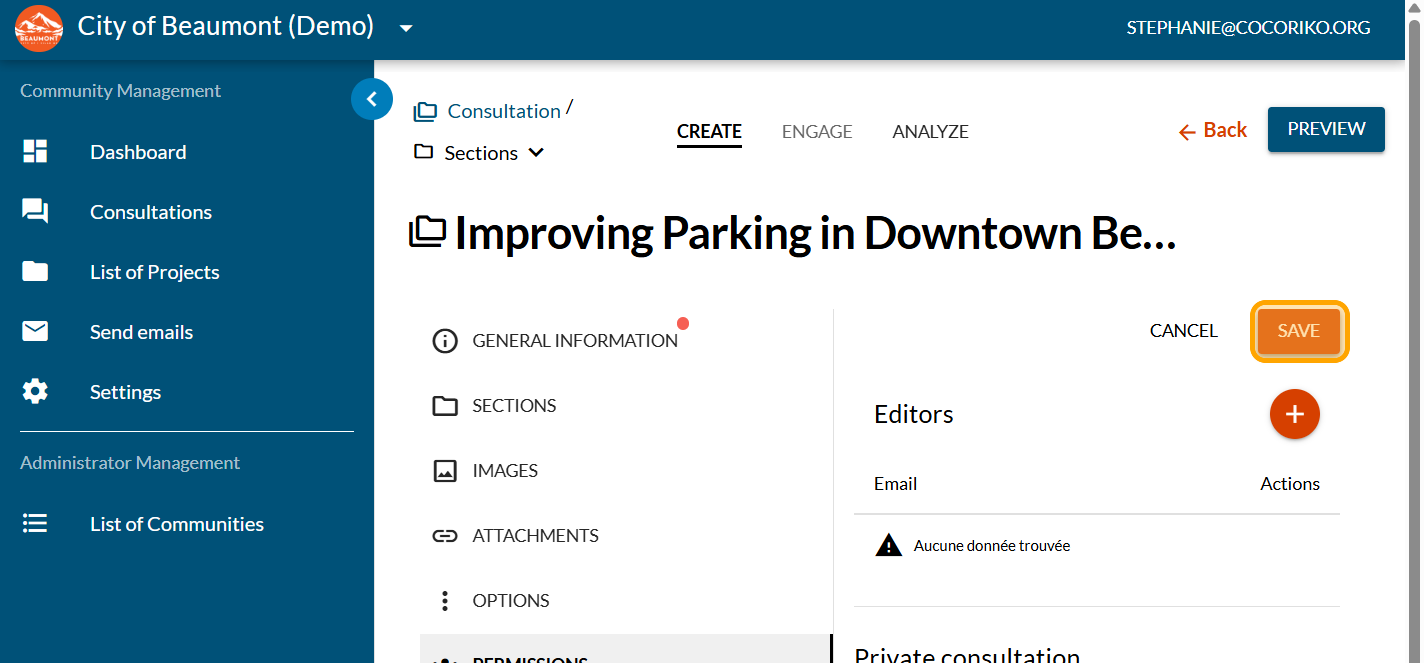Viewport: 1424px width, 663px height.
Task: Switch to the ENGAGE tab
Action: pyautogui.click(x=817, y=132)
